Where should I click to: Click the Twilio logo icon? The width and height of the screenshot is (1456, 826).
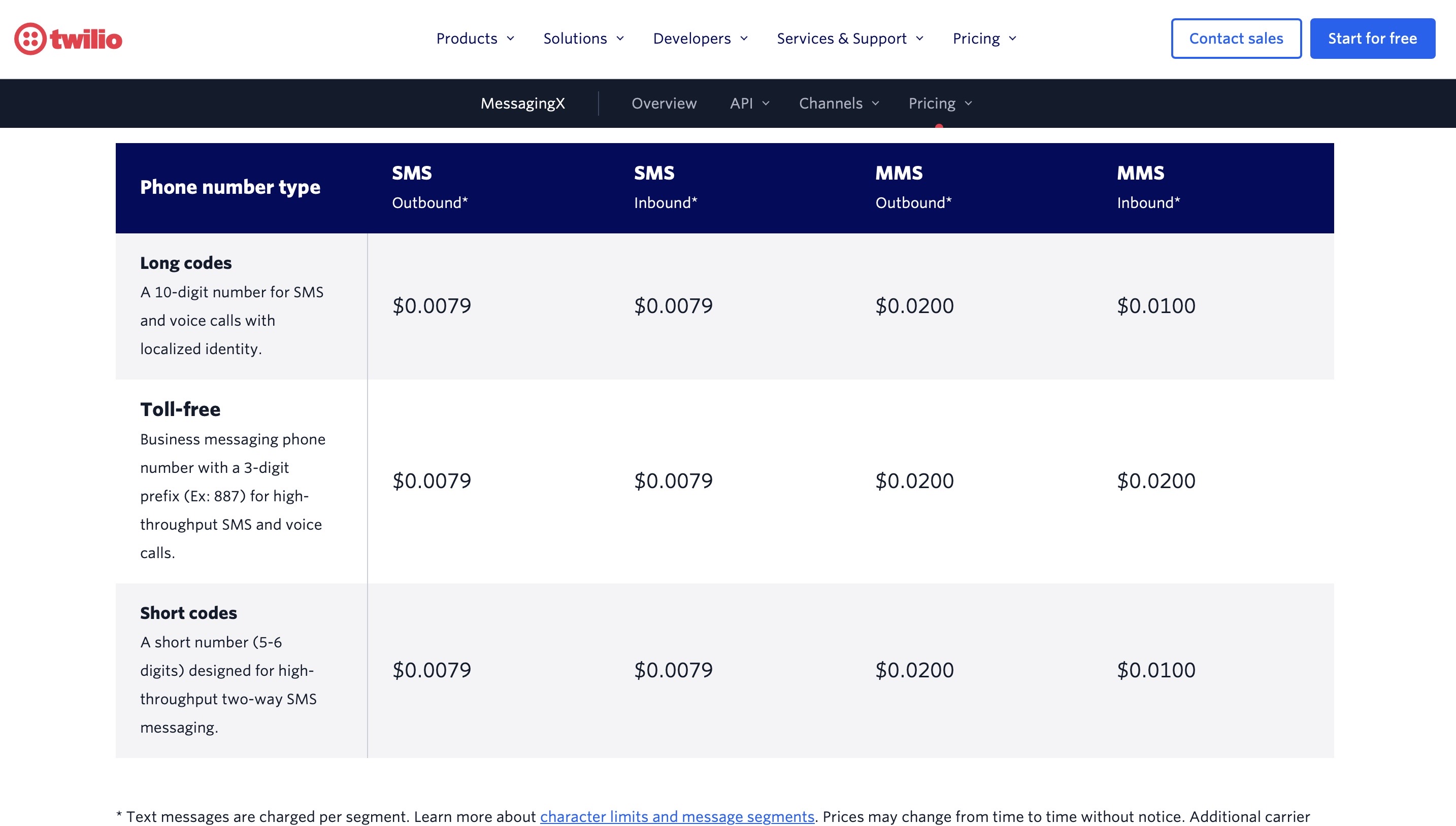pos(30,39)
